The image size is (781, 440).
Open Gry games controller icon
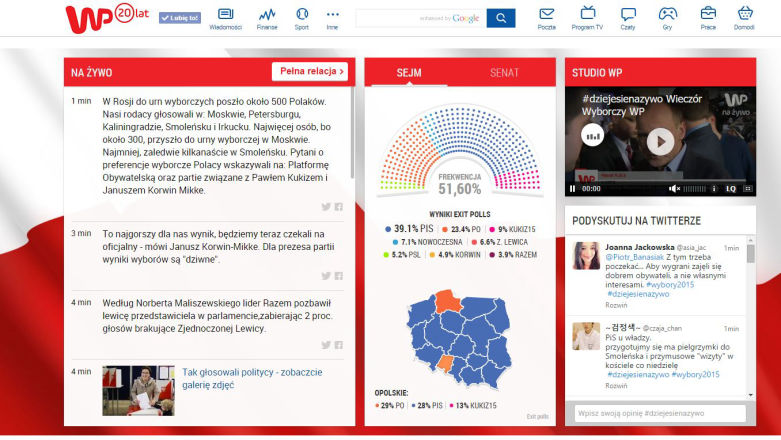pos(667,19)
